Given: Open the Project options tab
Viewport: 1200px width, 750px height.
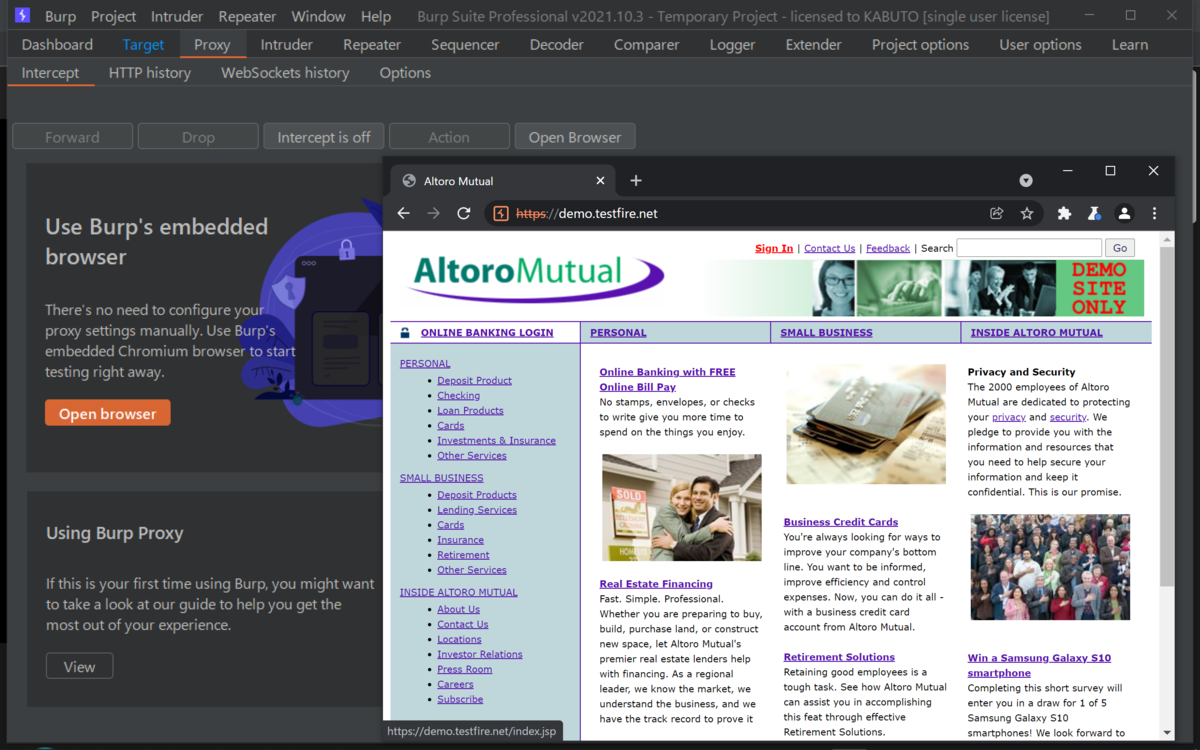Looking at the screenshot, I should pos(920,45).
